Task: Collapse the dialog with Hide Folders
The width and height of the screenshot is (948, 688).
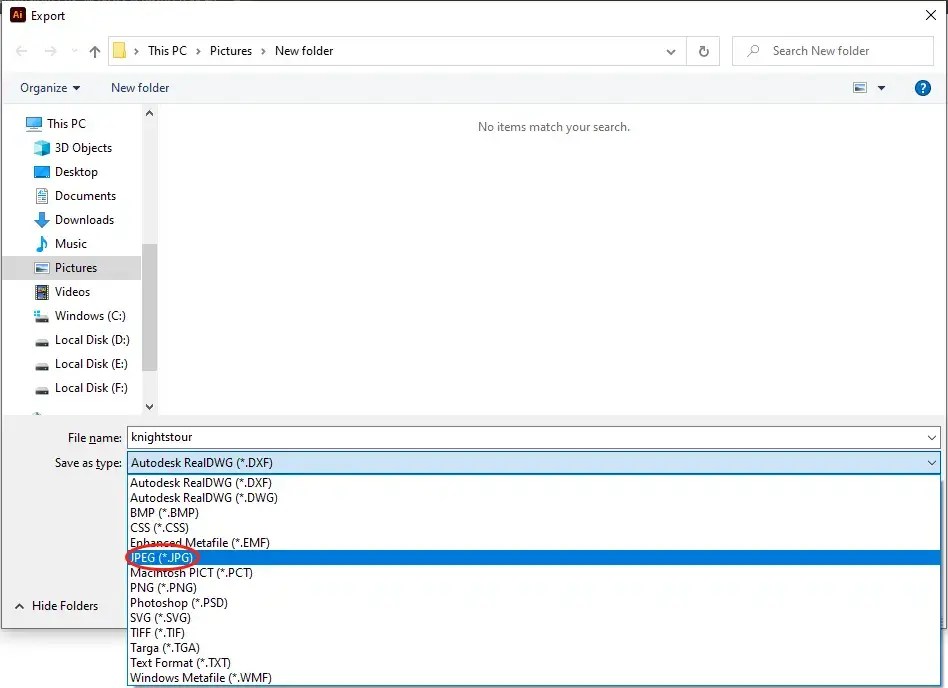Action: tap(62, 606)
